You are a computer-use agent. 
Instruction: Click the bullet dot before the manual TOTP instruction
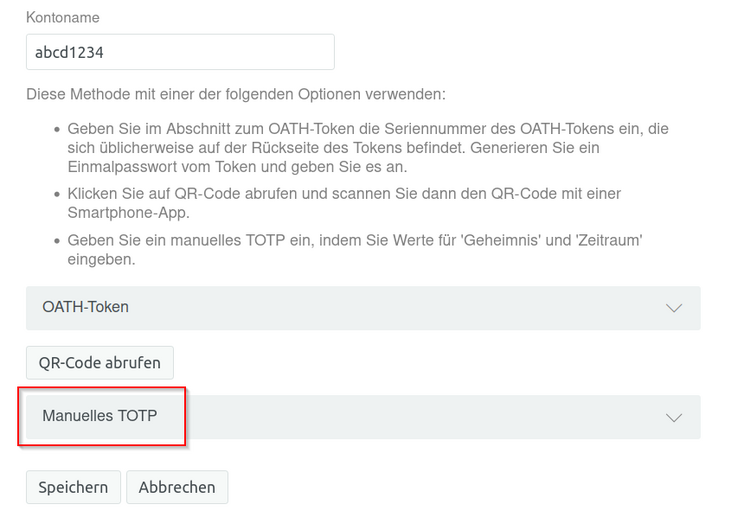coord(54,241)
